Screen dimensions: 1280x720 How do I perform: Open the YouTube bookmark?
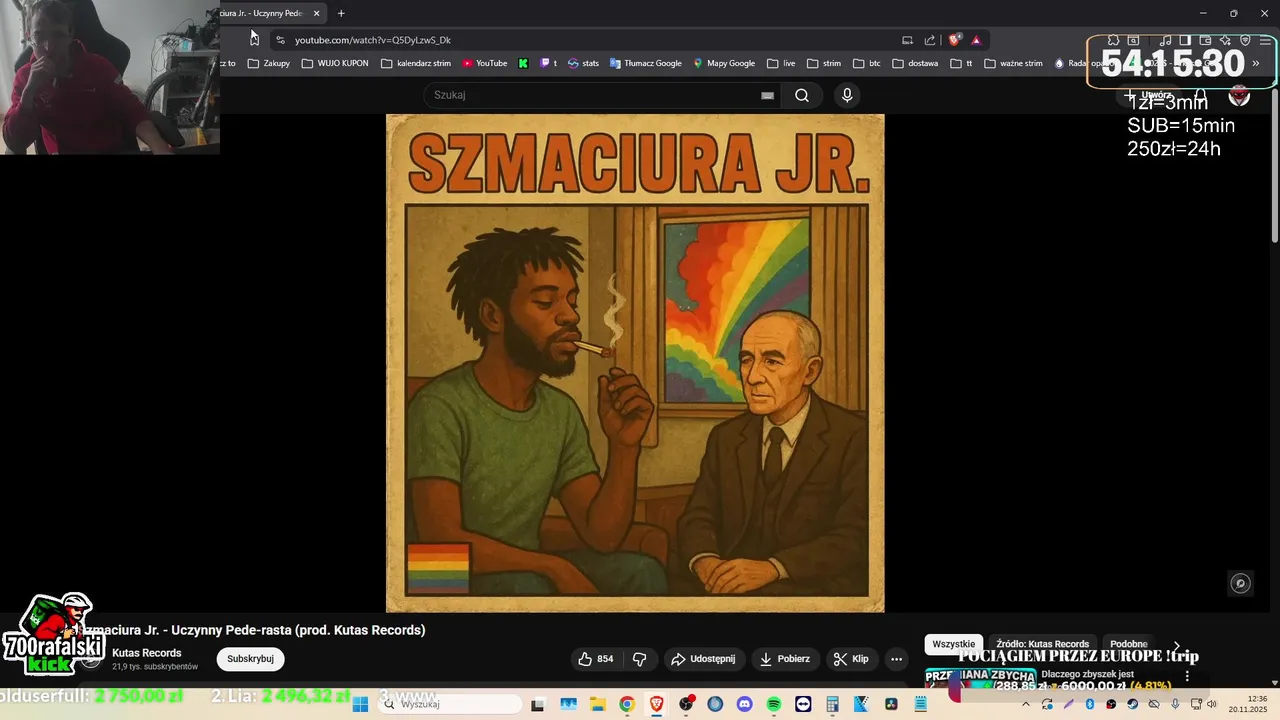coord(485,63)
